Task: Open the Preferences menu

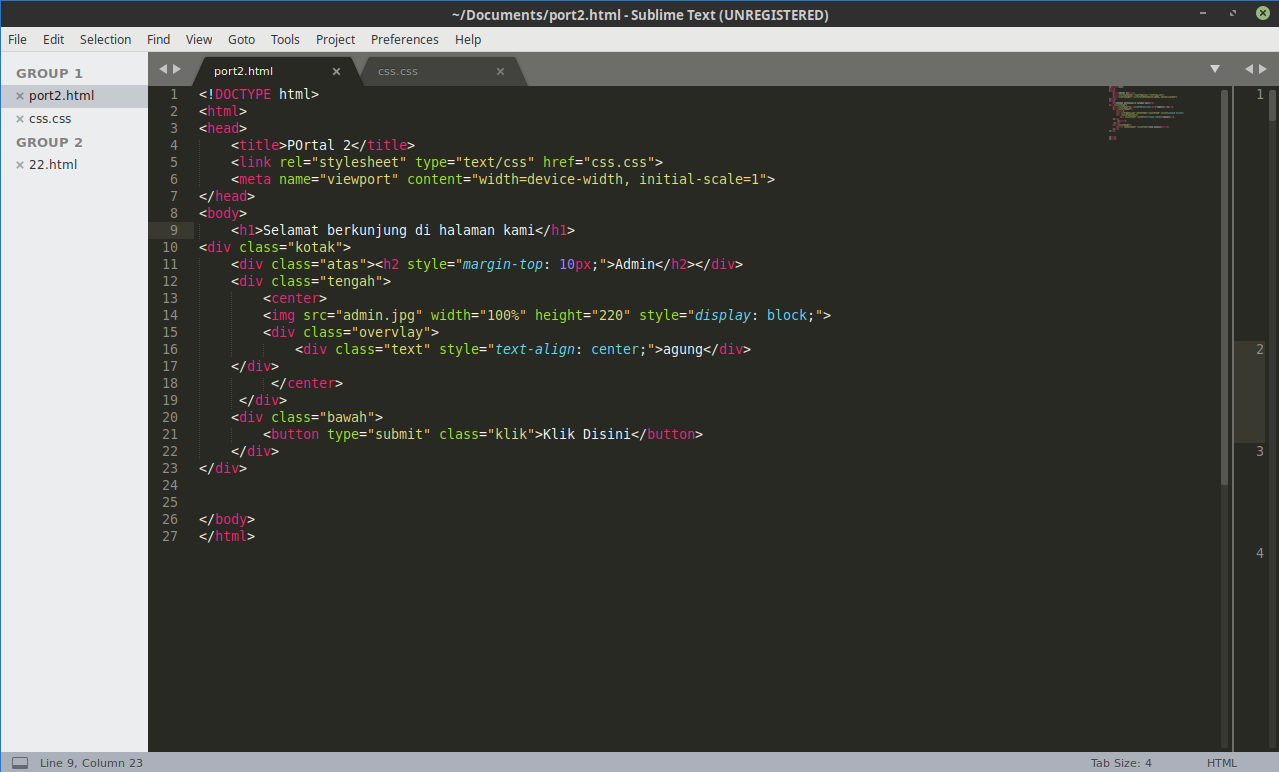Action: pyautogui.click(x=404, y=40)
